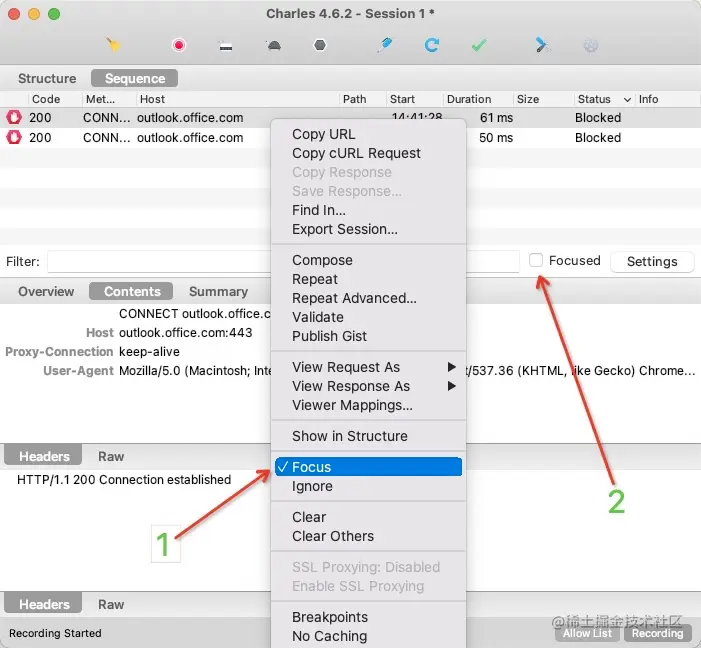The image size is (701, 648).
Task: Switch to the Structure tab
Action: 47,78
